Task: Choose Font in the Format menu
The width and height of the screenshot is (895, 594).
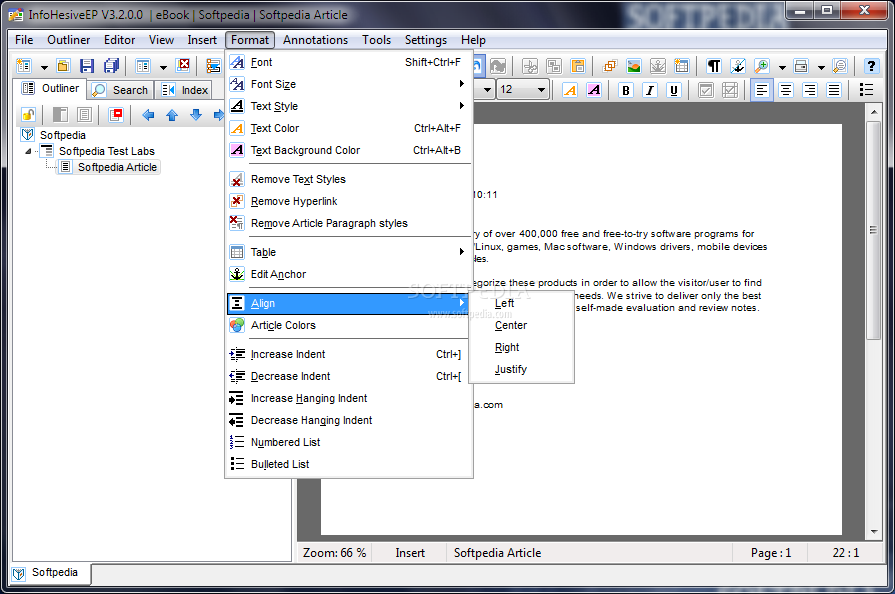Action: pyautogui.click(x=349, y=62)
